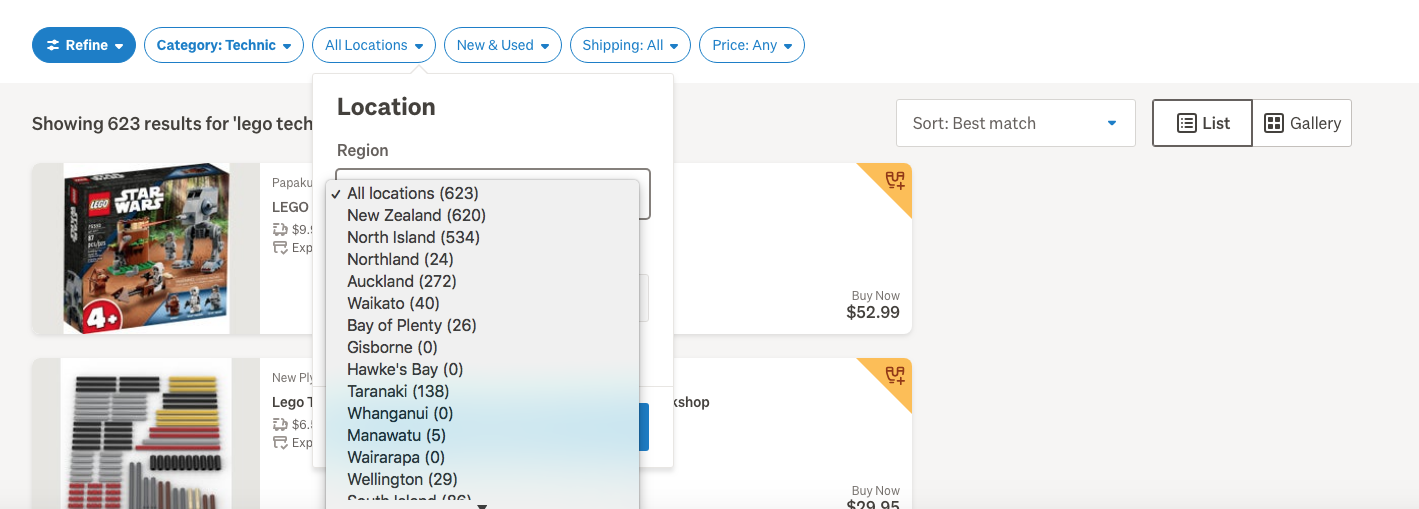Select Waikato (40) region option
The width and height of the screenshot is (1419, 509).
pyautogui.click(x=393, y=303)
